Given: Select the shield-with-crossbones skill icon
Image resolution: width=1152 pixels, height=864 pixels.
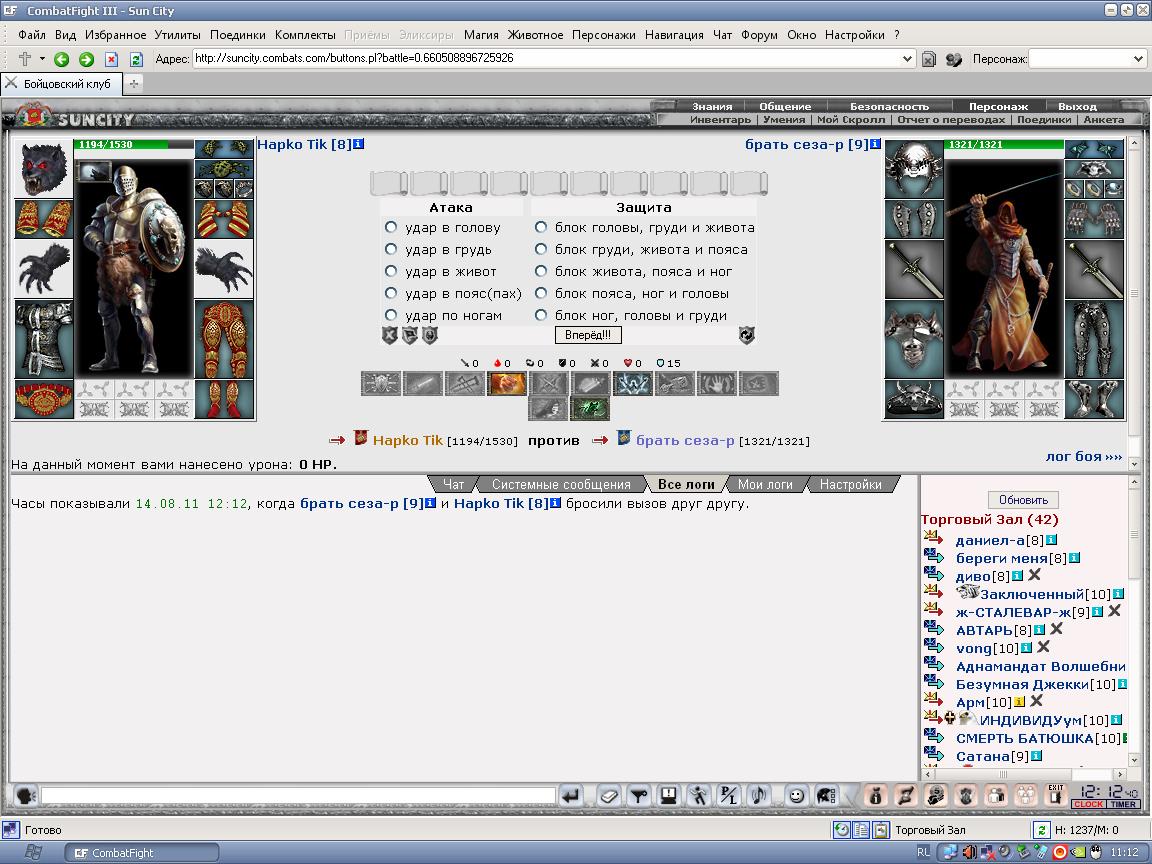Looking at the screenshot, I should point(381,384).
